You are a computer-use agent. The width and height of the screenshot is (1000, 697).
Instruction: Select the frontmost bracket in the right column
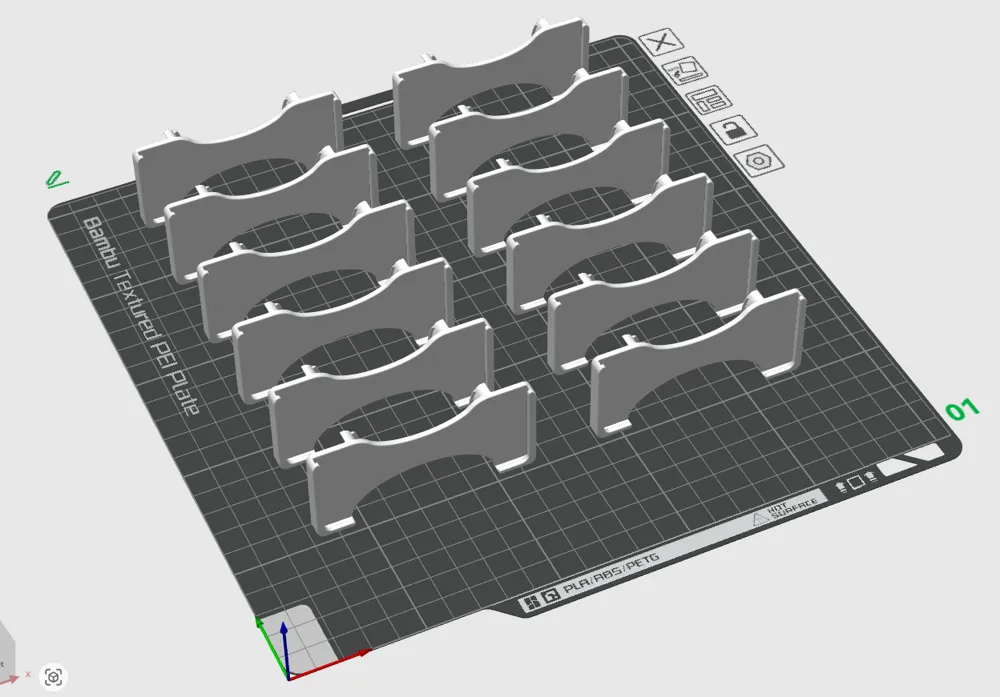(x=698, y=363)
